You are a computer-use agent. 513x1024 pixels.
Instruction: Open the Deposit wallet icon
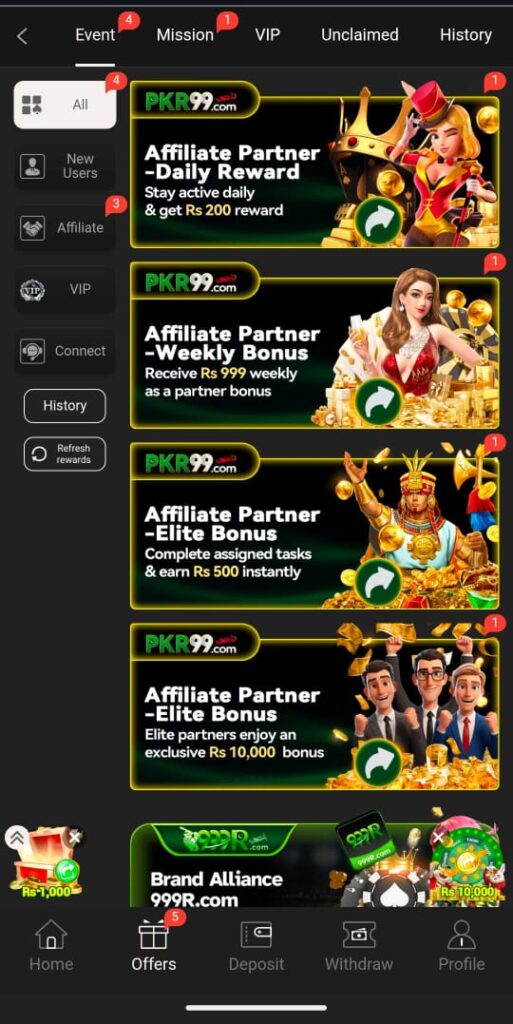(x=256, y=934)
